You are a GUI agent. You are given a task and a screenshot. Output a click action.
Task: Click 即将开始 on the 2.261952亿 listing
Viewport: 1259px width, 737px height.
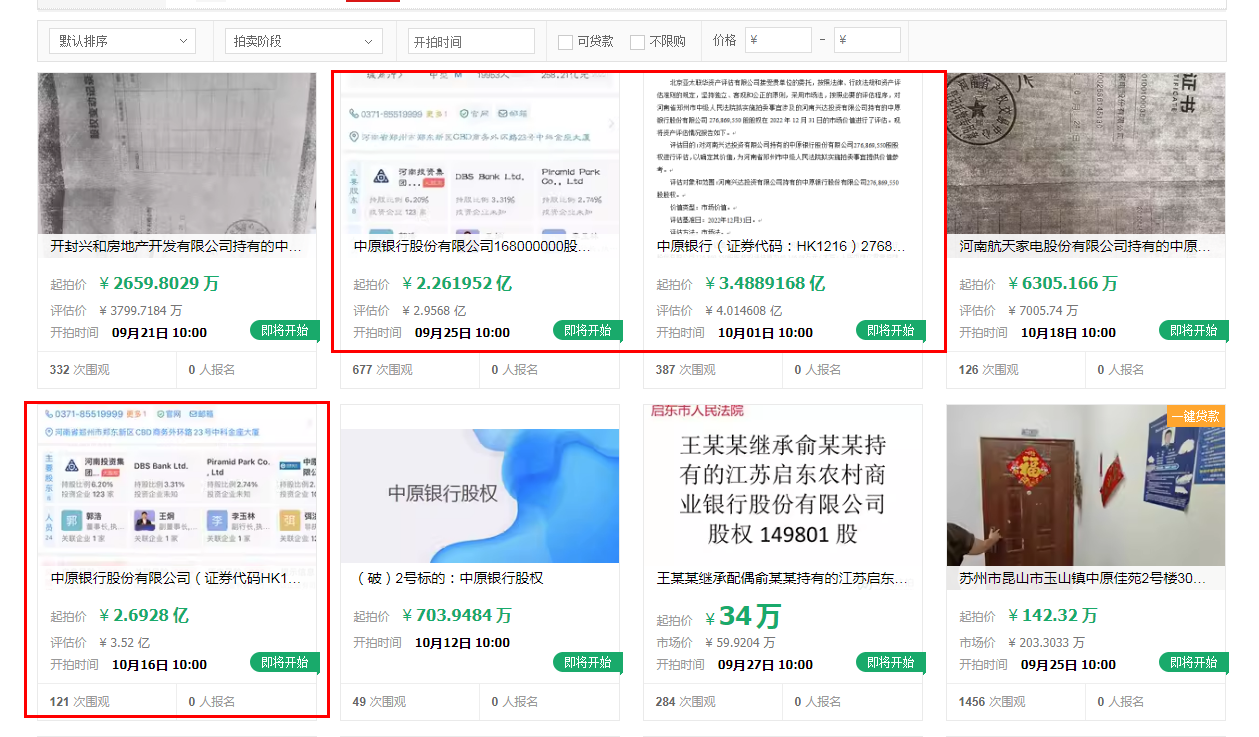tap(588, 331)
